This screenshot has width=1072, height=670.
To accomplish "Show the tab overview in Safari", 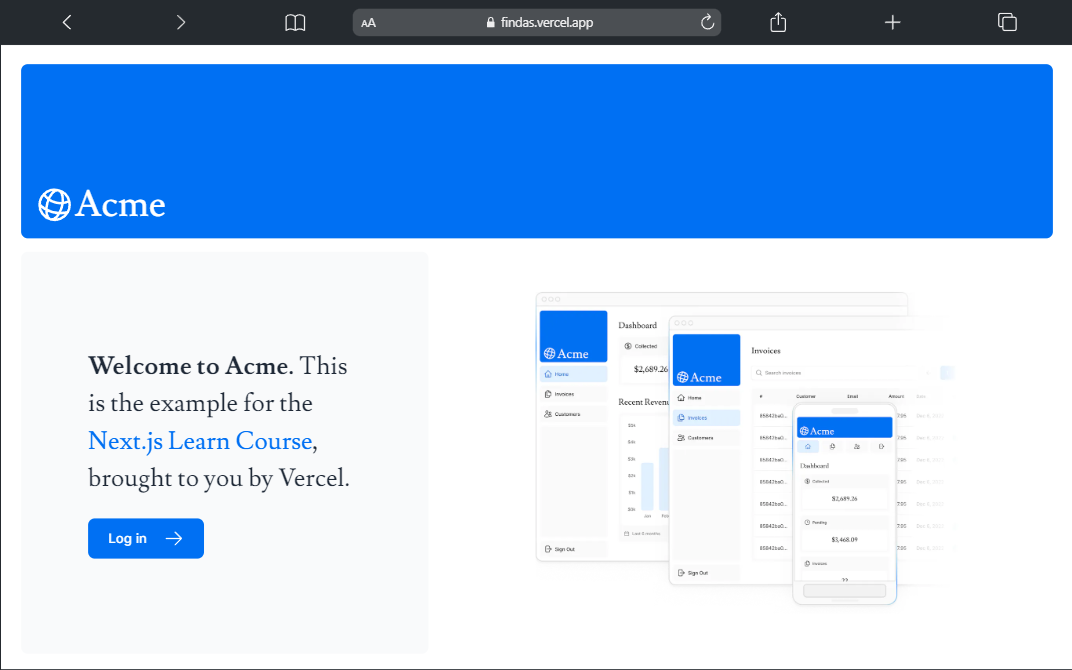I will pyautogui.click(x=1007, y=22).
